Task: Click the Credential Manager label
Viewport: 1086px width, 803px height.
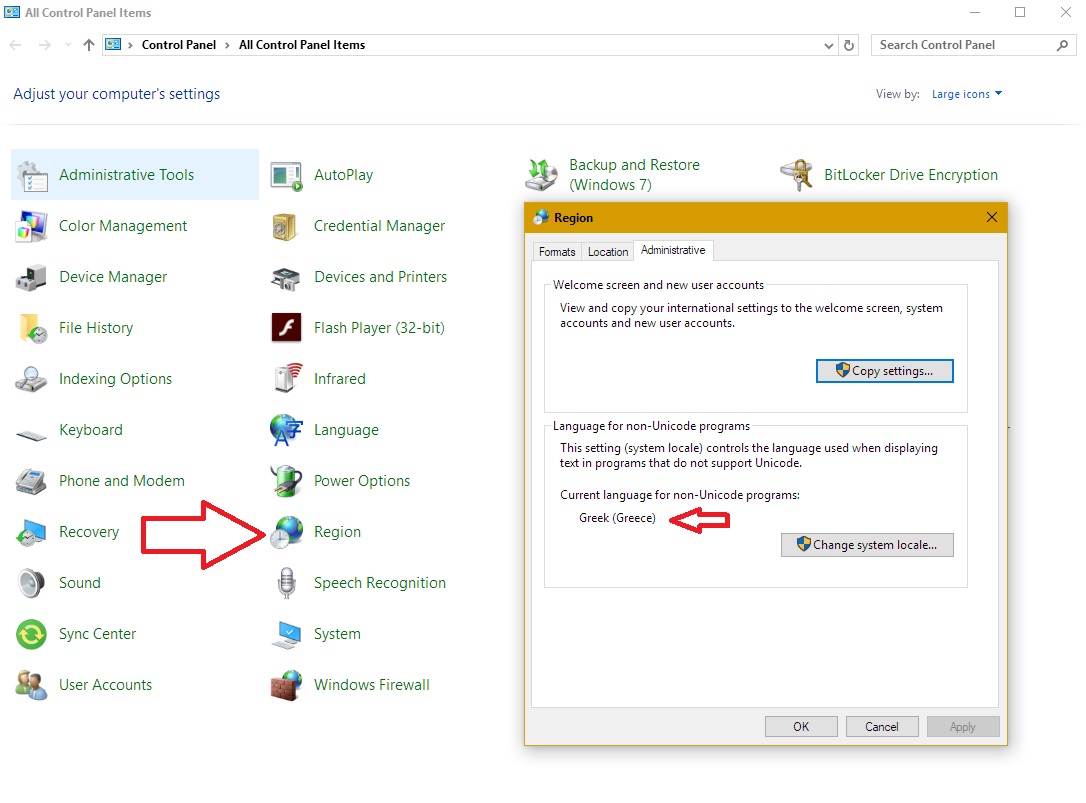Action: tap(380, 226)
